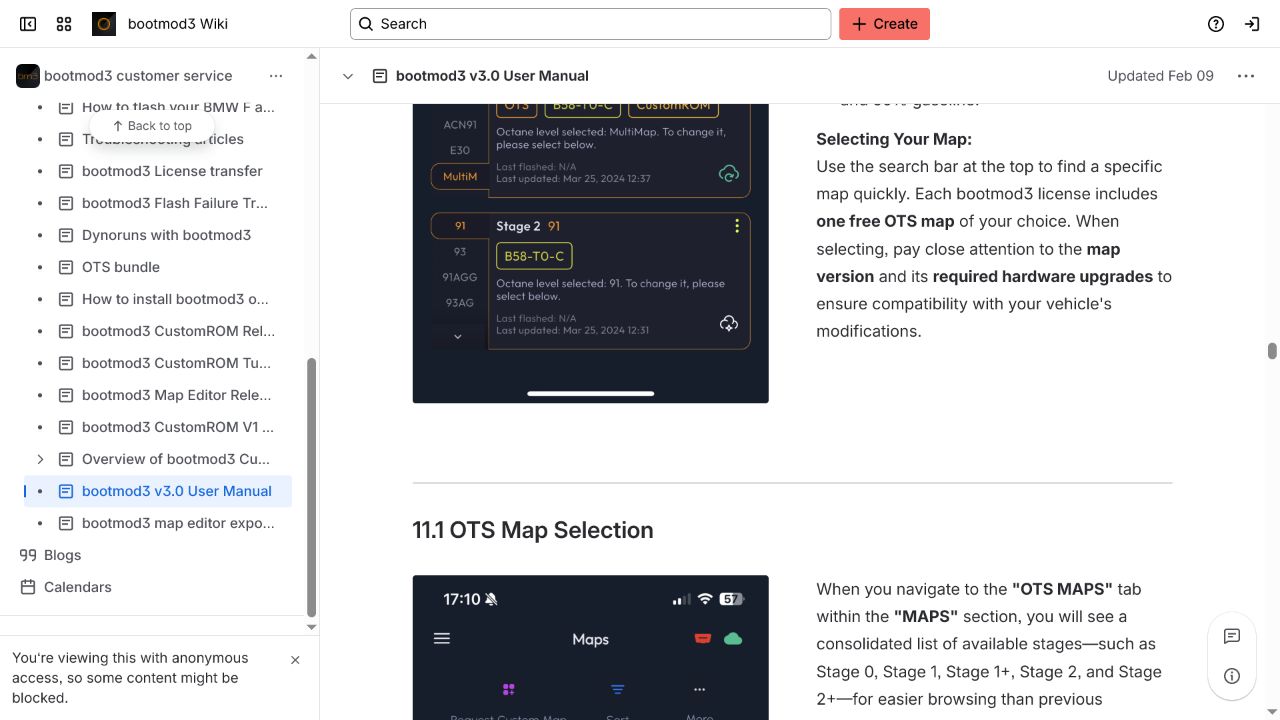Open bootmod3 CustomROM Tu... page
Viewport: 1280px width, 720px height.
point(176,363)
